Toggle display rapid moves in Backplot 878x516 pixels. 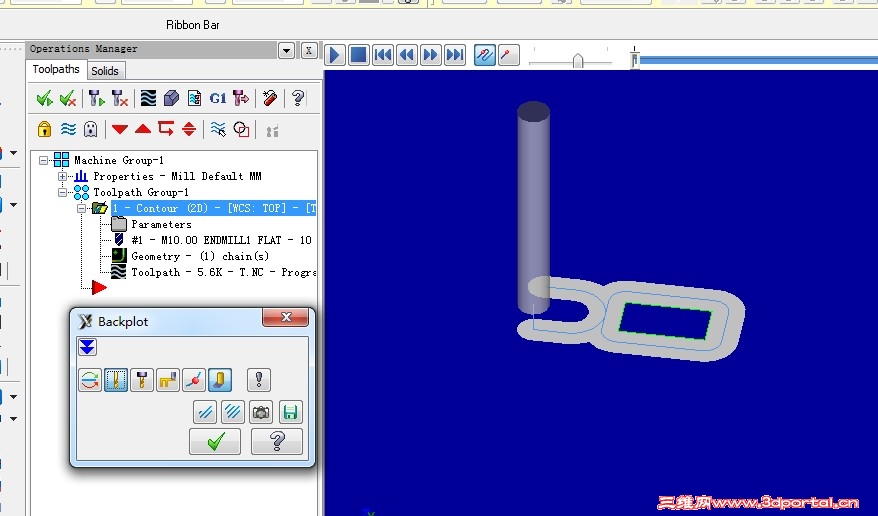(x=168, y=381)
